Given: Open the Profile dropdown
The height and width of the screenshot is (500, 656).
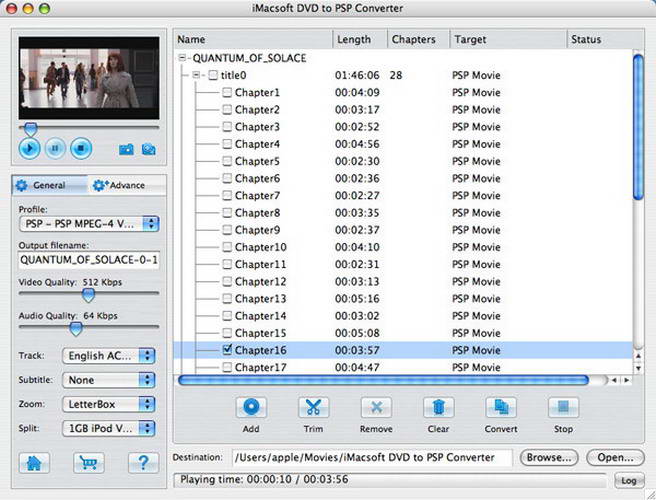Looking at the screenshot, I should click(x=89, y=224).
